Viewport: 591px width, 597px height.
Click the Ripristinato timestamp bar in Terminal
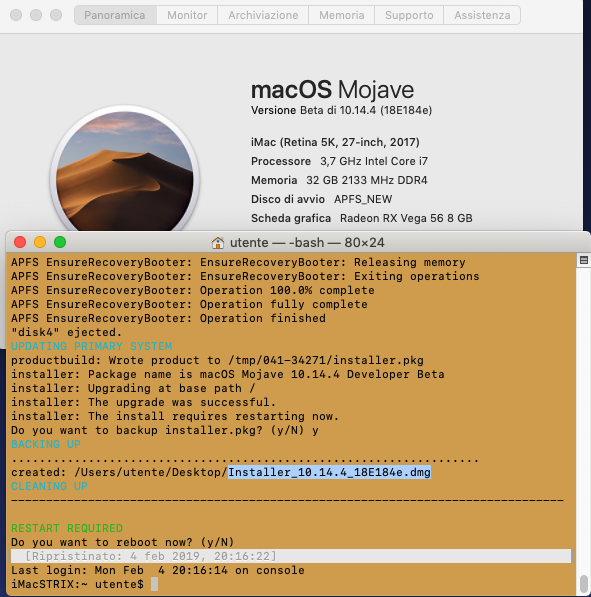pos(290,556)
